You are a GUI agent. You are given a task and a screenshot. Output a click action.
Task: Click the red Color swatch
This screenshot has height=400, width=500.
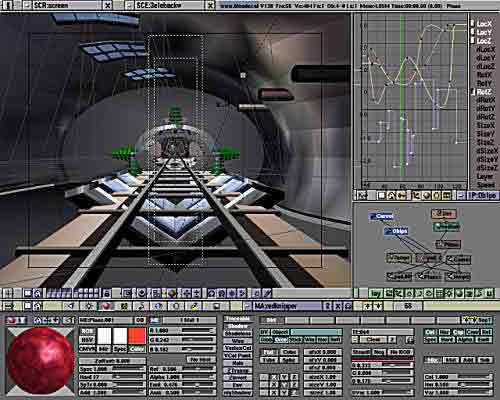point(137,336)
